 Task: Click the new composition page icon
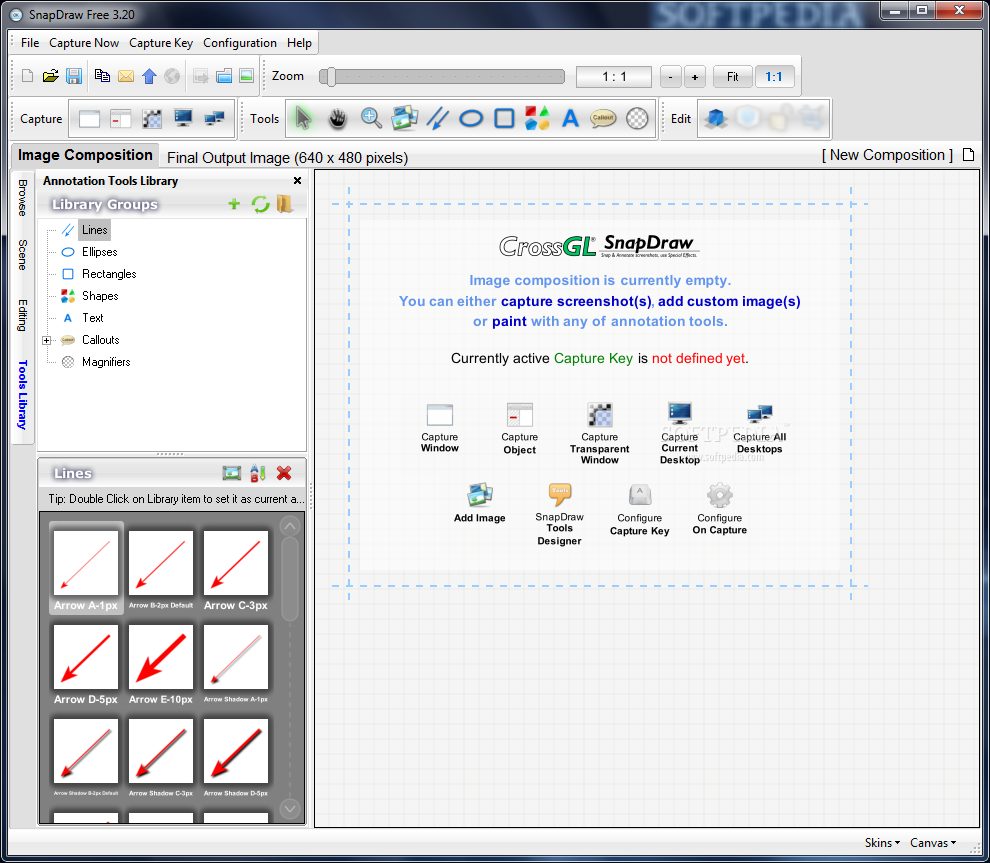pos(969,155)
